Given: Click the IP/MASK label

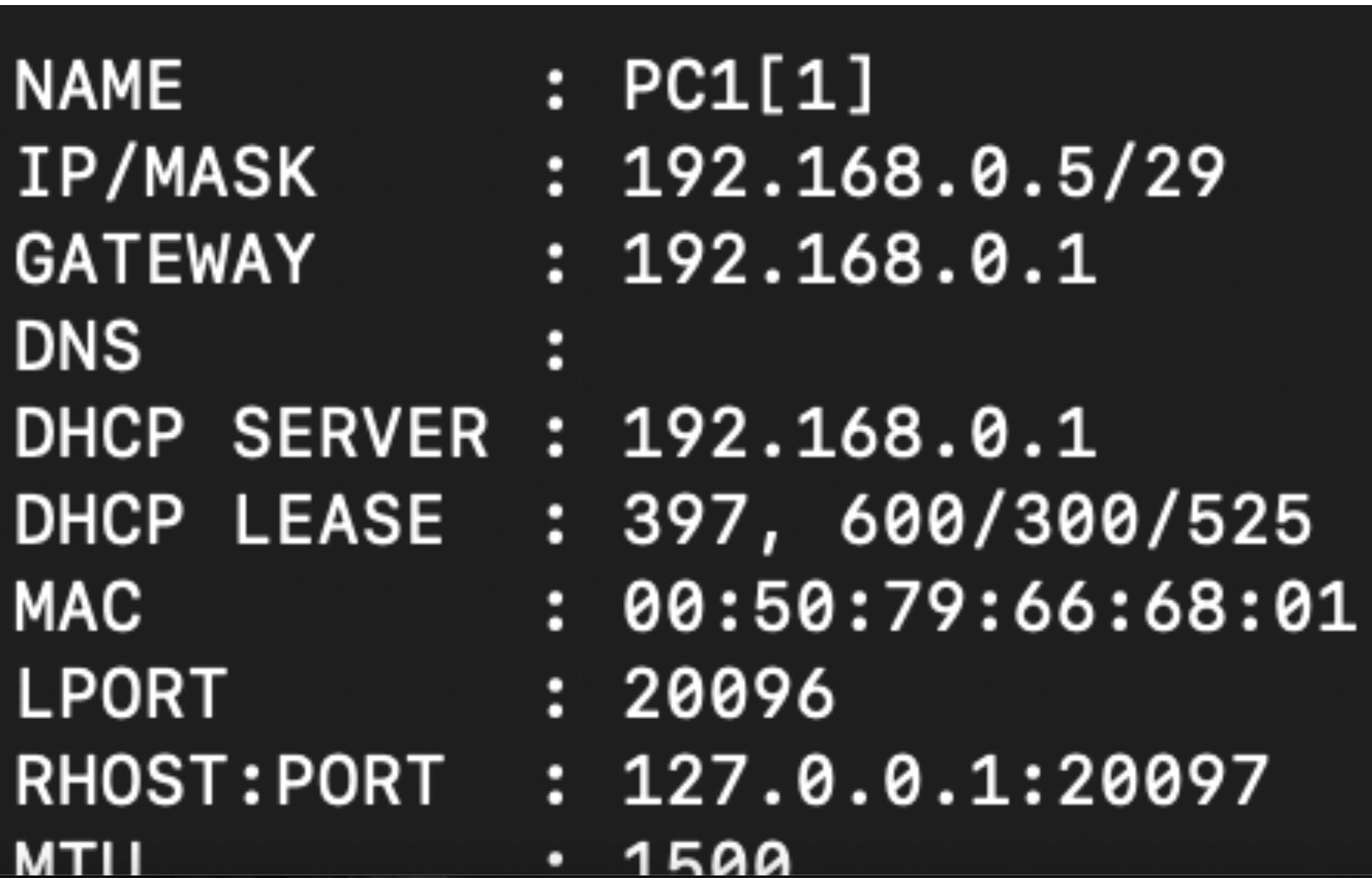Looking at the screenshot, I should [x=165, y=172].
